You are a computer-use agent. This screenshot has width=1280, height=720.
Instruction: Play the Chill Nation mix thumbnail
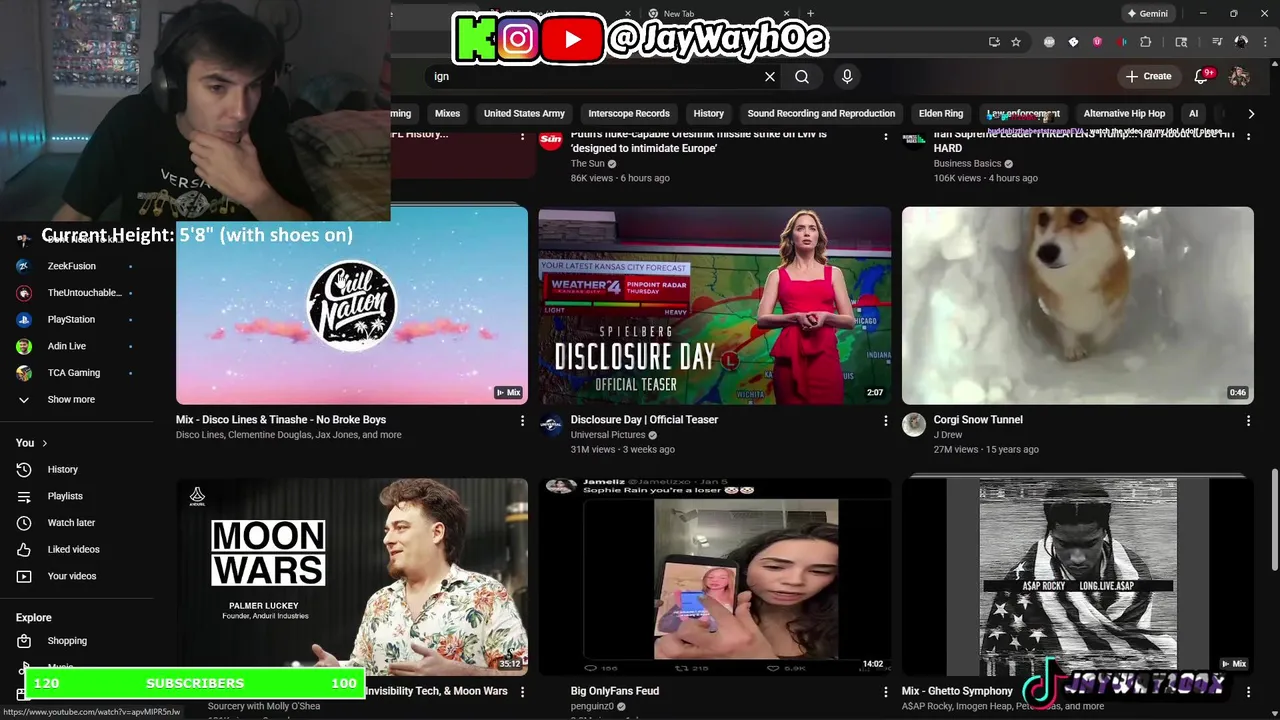click(x=352, y=305)
